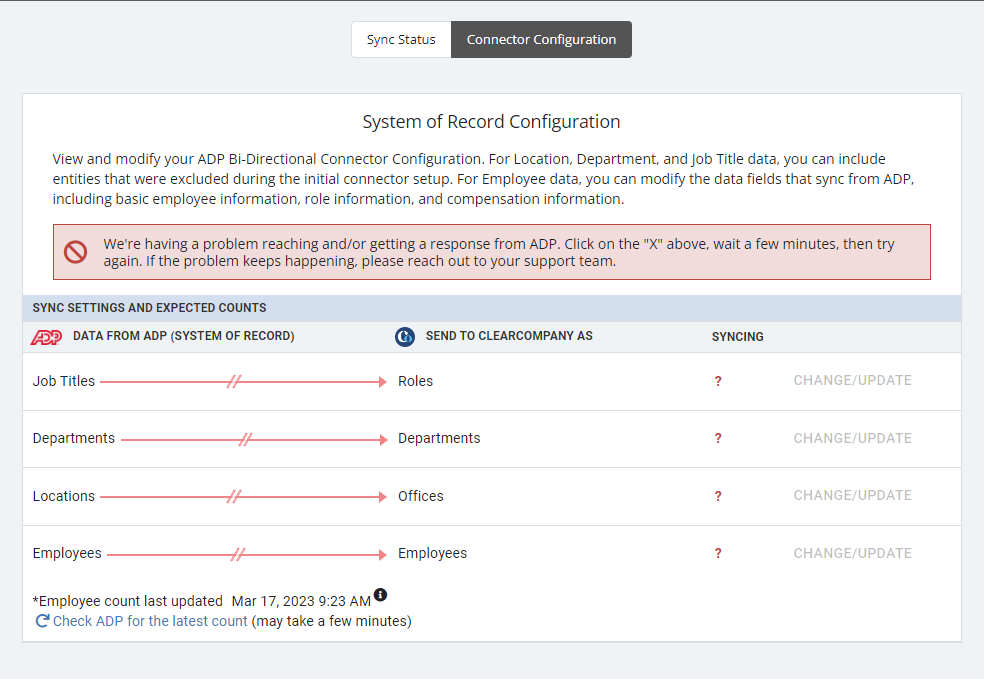Click the 'Offices' label
The height and width of the screenshot is (679, 984).
420,496
